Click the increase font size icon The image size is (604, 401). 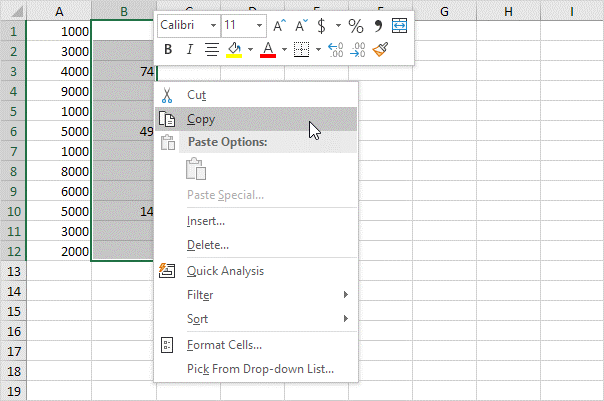click(279, 25)
